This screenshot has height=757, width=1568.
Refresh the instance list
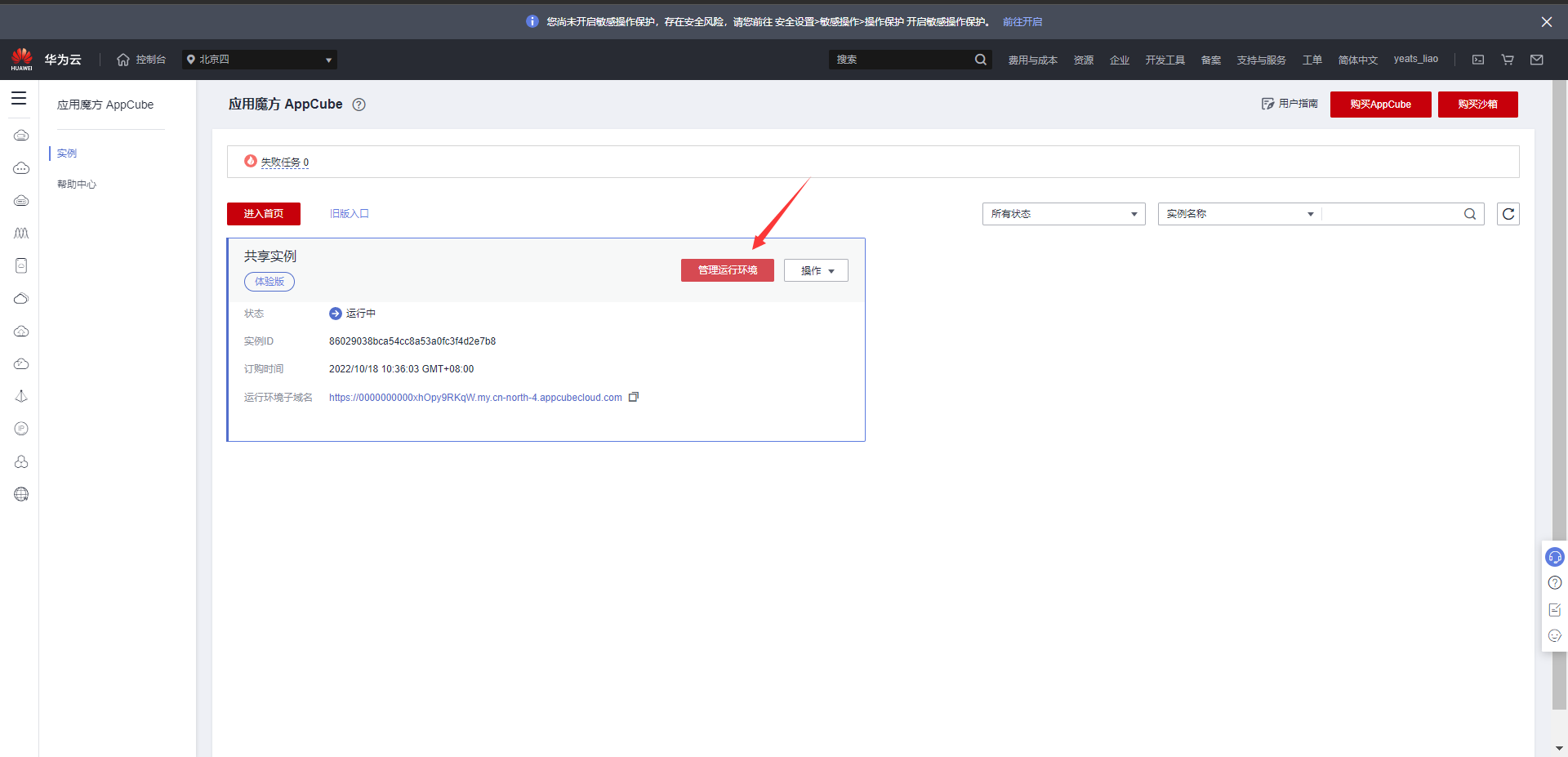pos(1508,214)
